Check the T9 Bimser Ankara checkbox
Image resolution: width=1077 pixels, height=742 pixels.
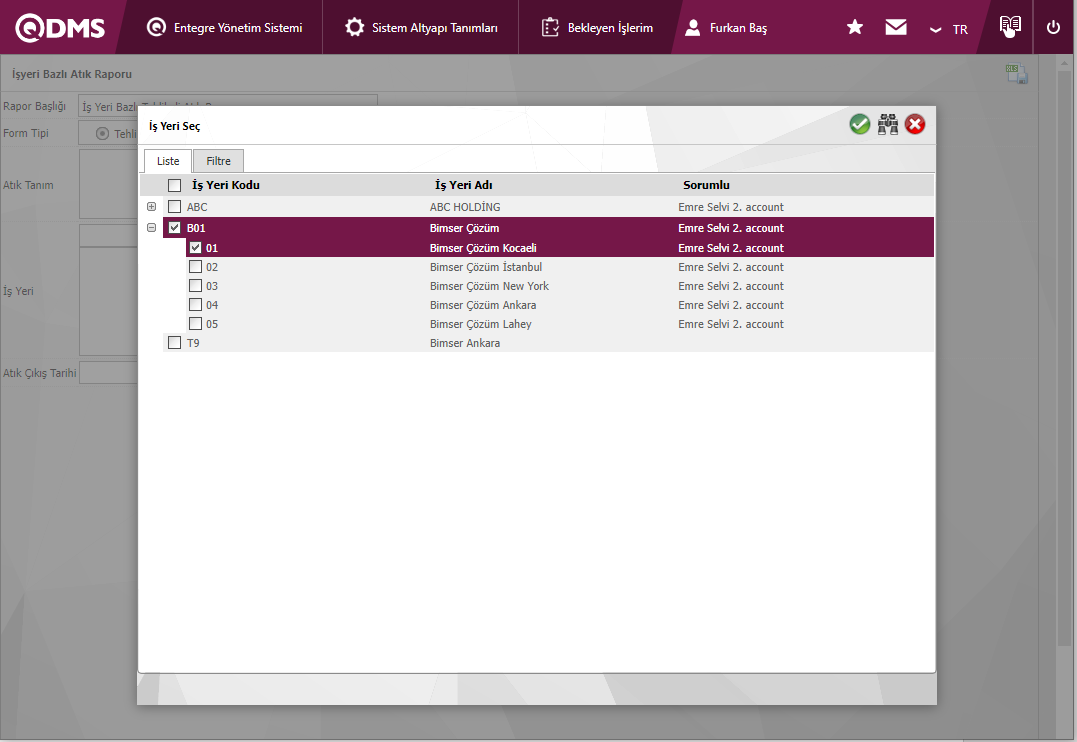(174, 342)
